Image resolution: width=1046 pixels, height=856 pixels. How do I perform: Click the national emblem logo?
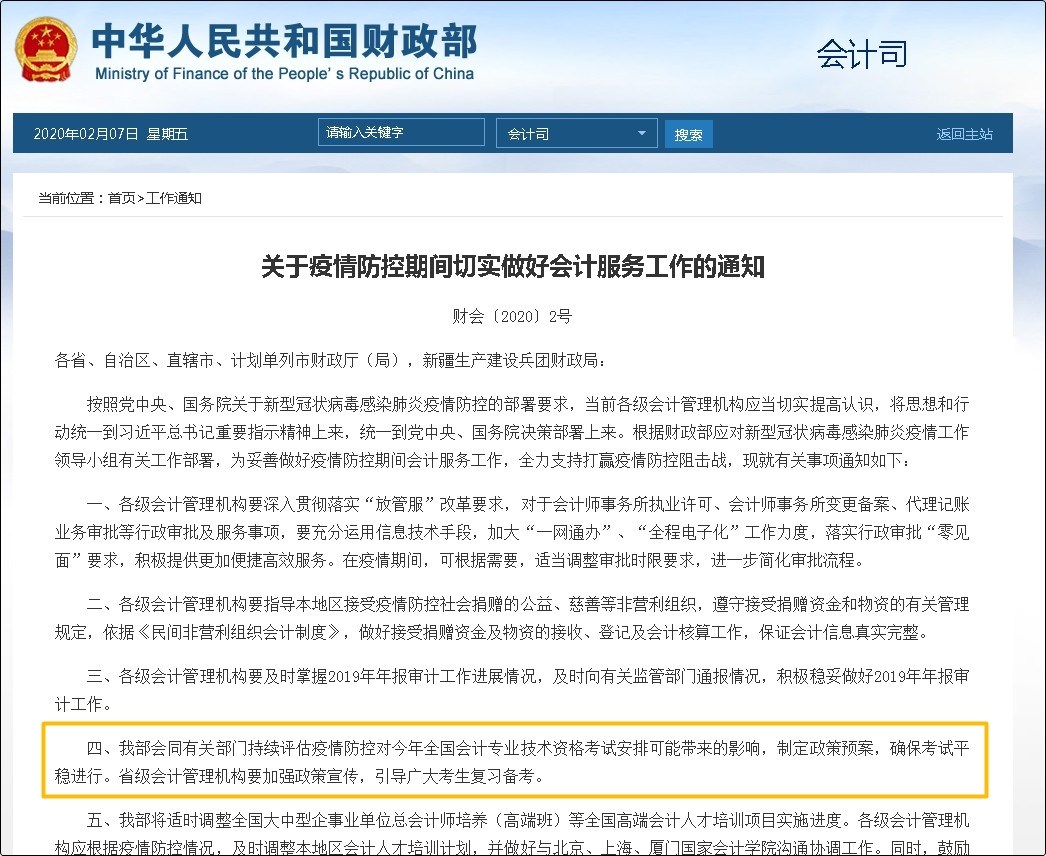pos(44,49)
